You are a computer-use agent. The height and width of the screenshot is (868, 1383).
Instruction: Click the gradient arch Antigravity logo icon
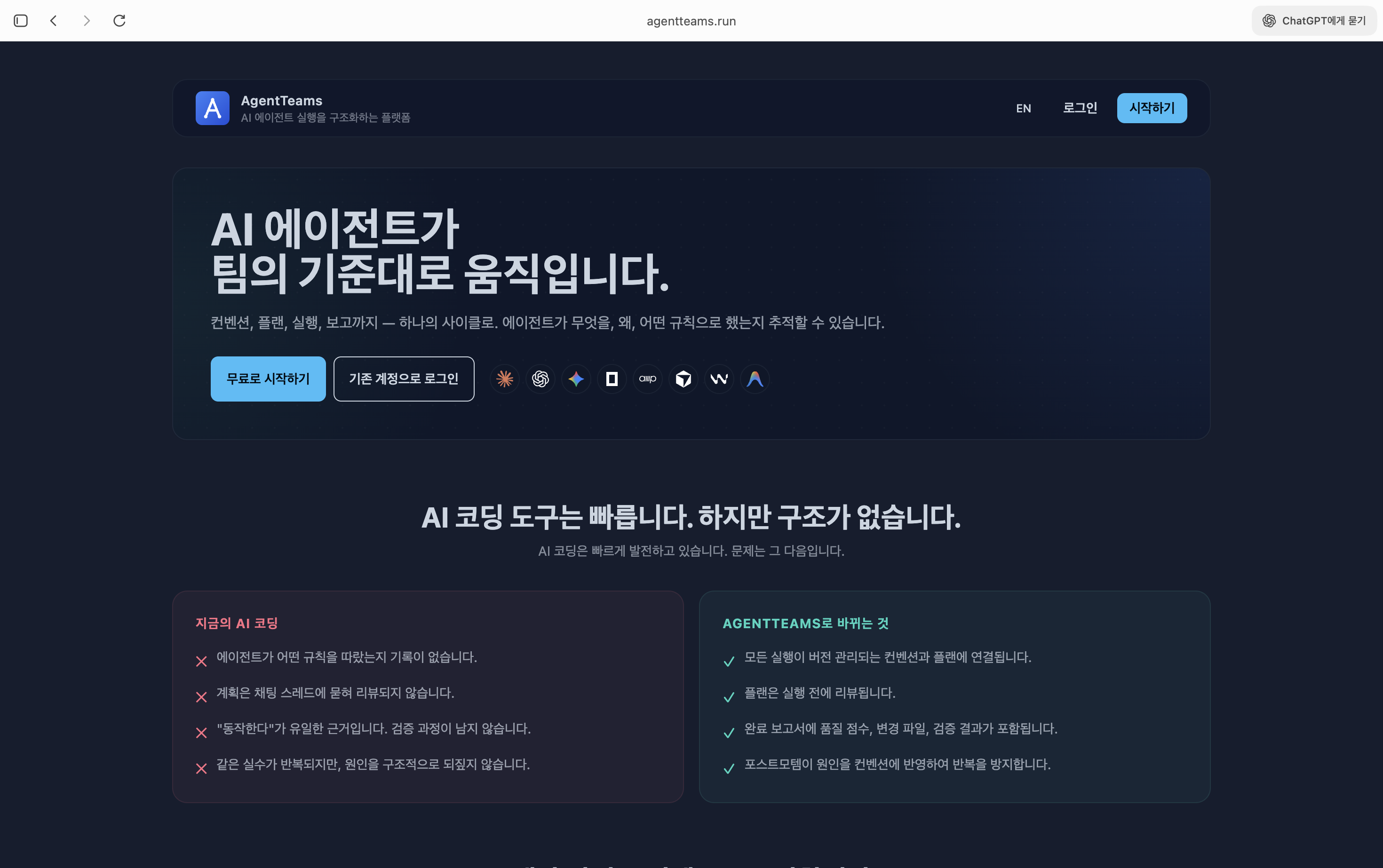point(755,379)
